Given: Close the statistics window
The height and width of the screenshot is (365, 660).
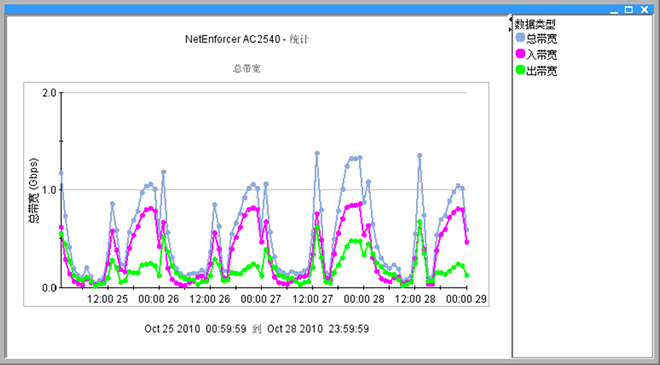Looking at the screenshot, I should 644,9.
